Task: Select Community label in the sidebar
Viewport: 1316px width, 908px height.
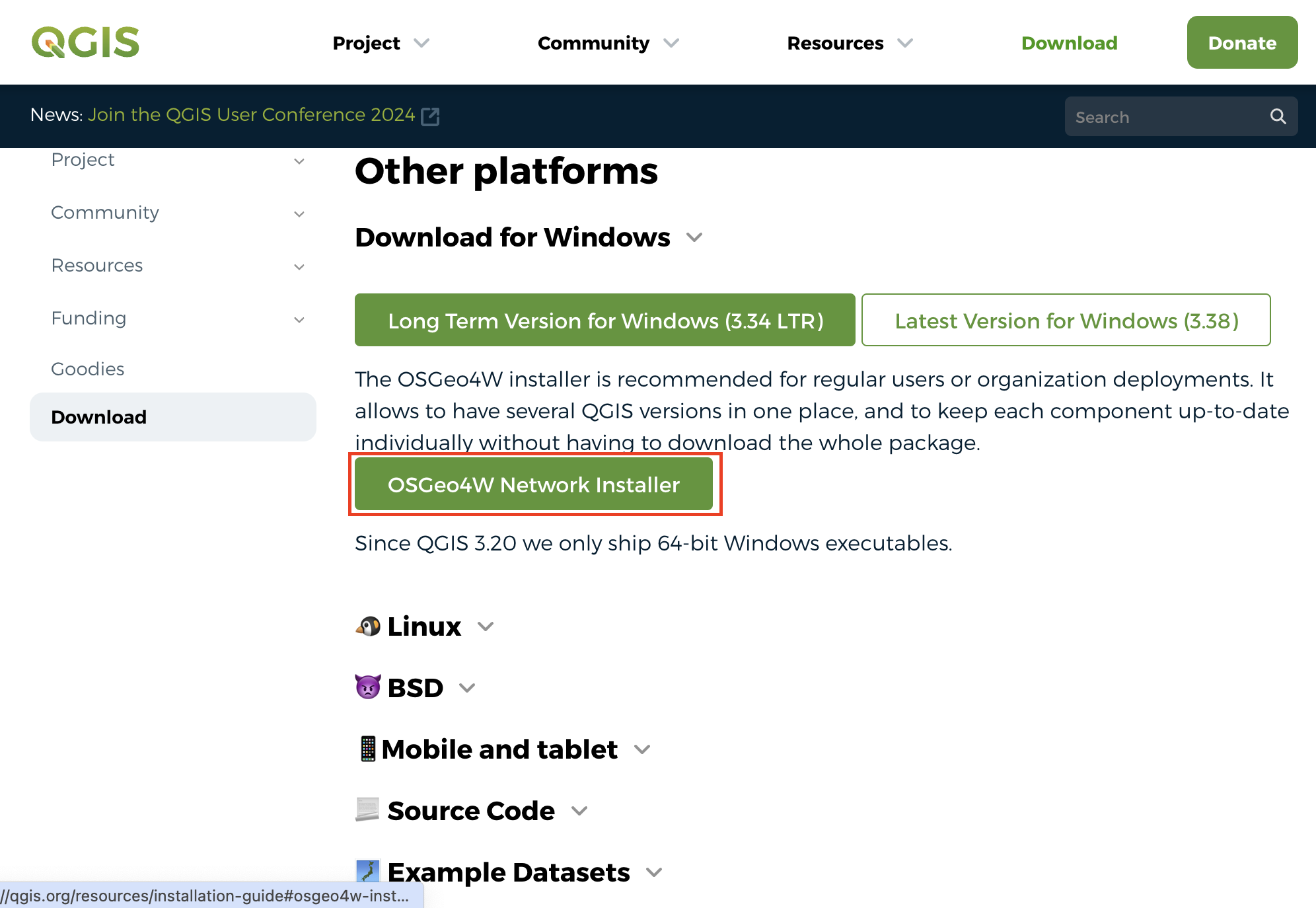Action: 105,212
